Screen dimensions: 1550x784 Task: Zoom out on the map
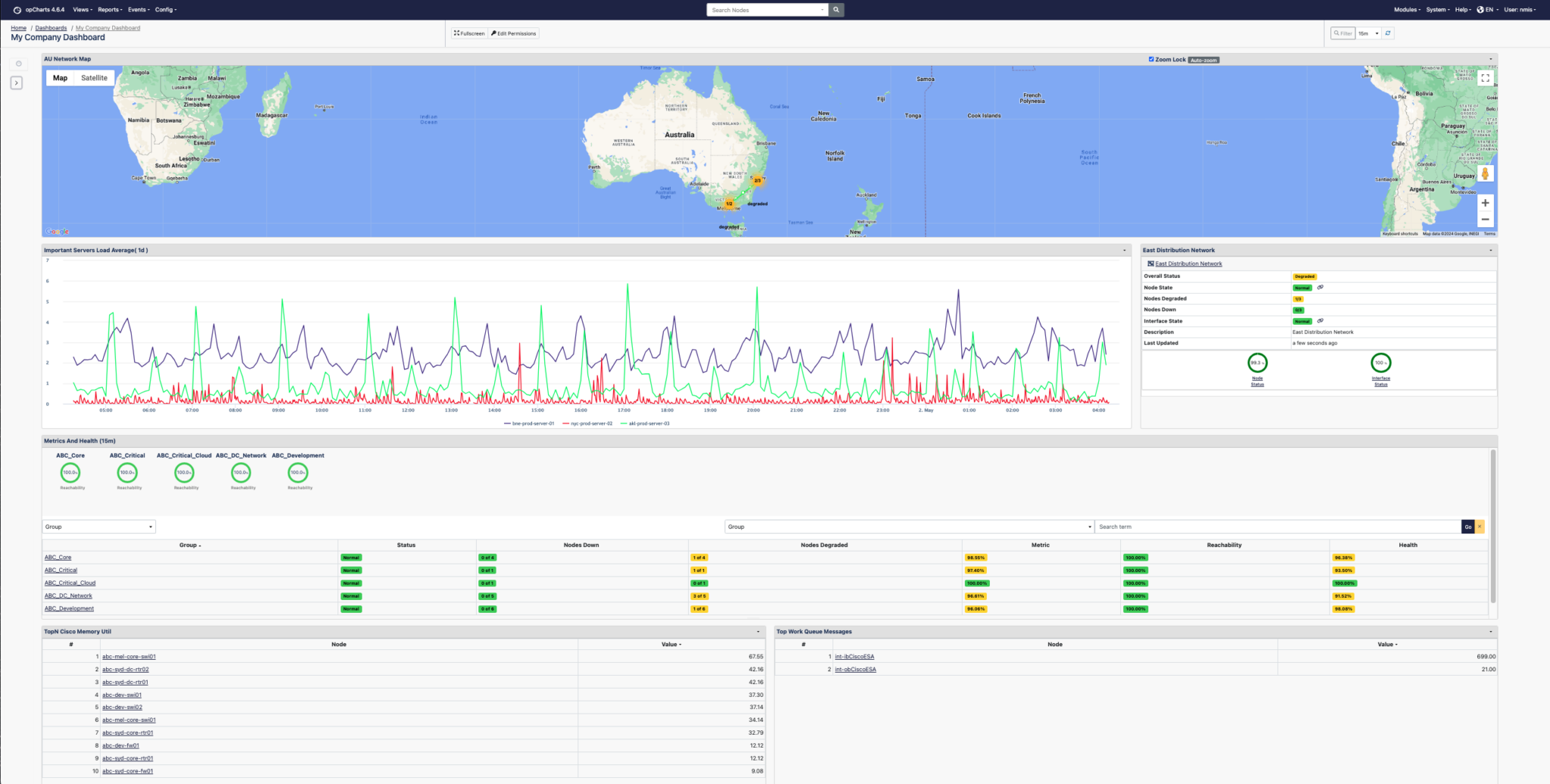pyautogui.click(x=1485, y=219)
